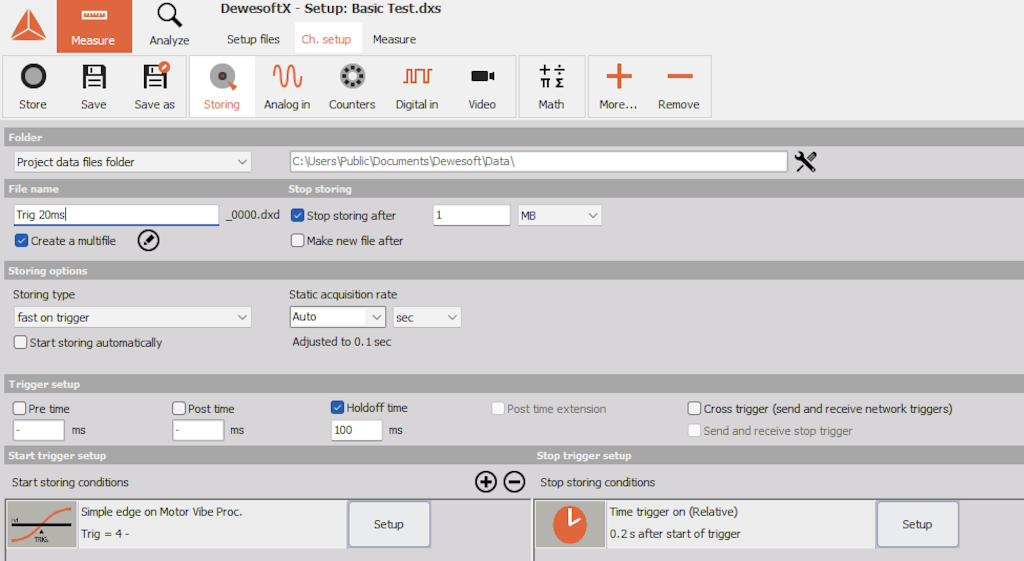Click the data folder path field

pos(539,161)
